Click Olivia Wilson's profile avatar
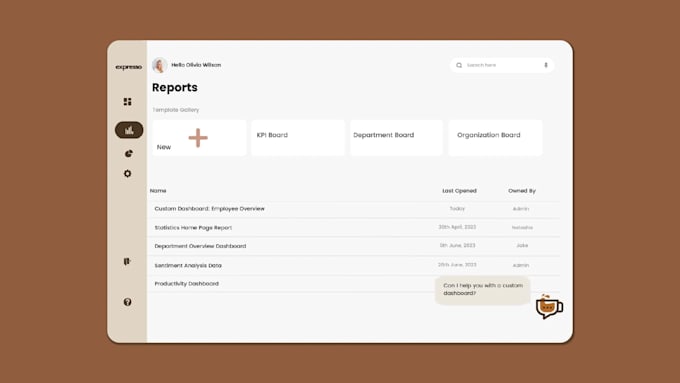This screenshot has width=680, height=383. click(x=160, y=65)
